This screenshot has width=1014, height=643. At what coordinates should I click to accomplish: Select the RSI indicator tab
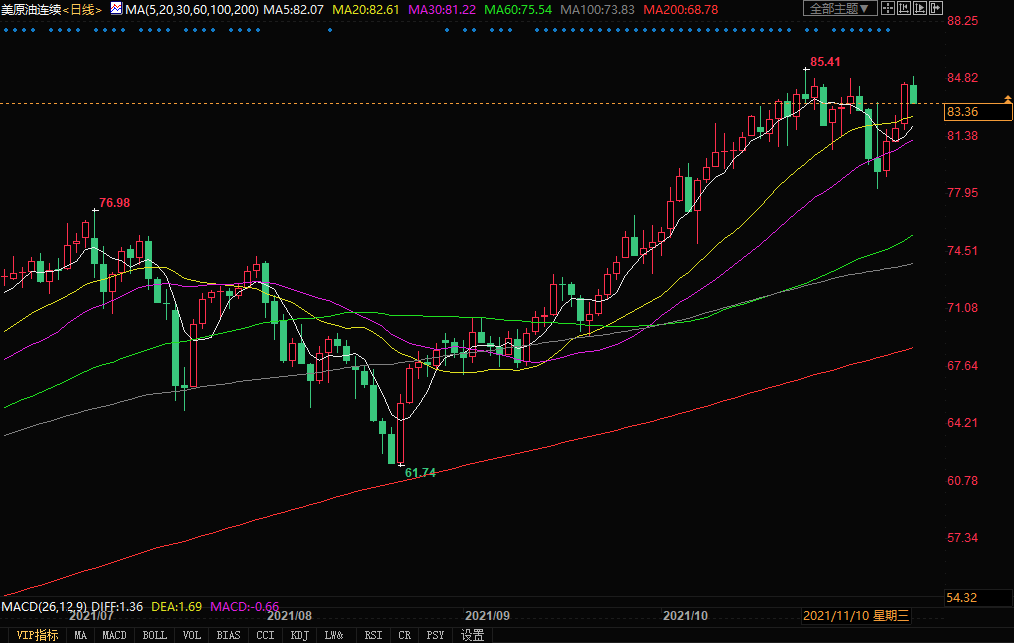coord(373,635)
